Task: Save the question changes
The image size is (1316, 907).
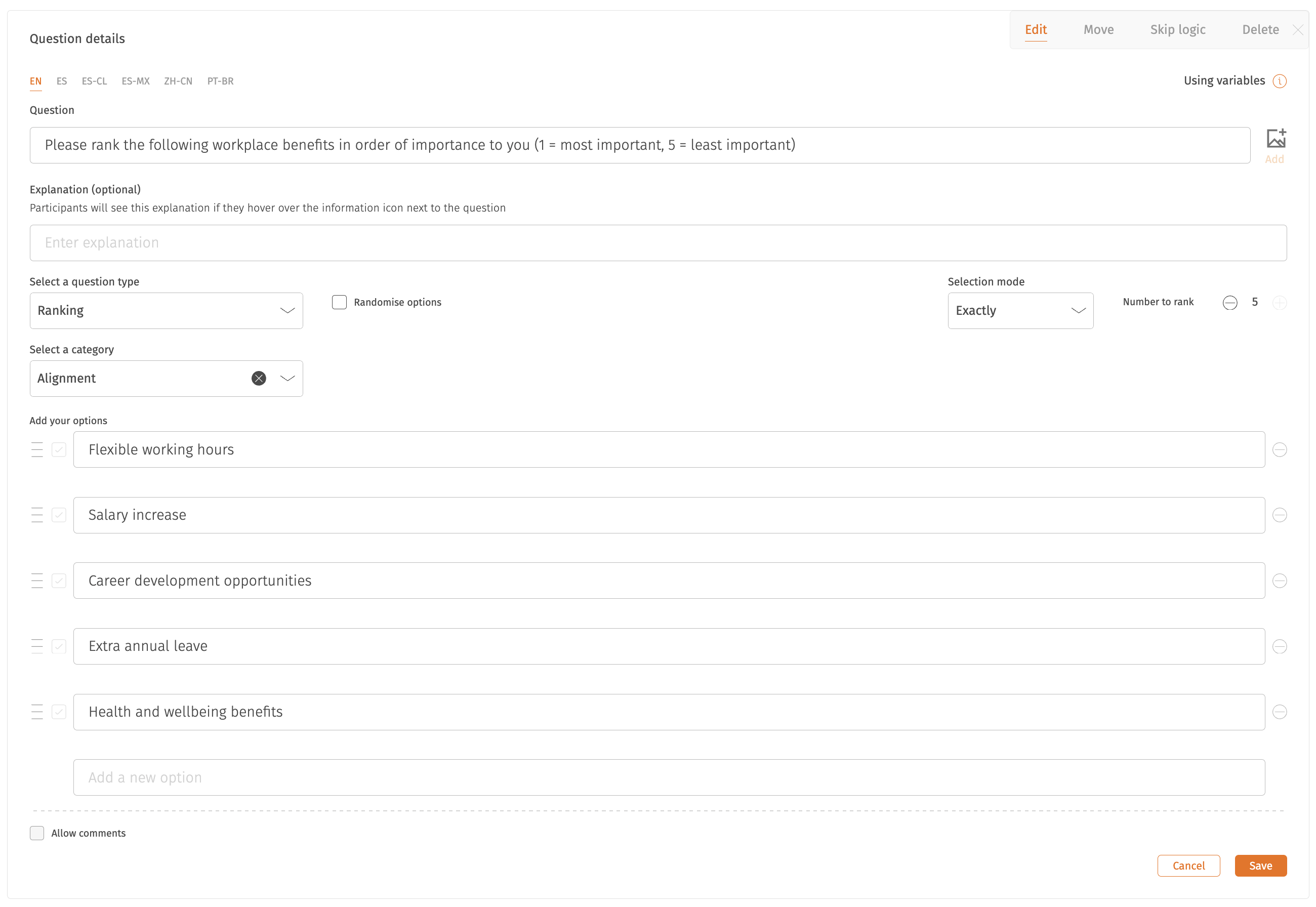Action: (1260, 866)
